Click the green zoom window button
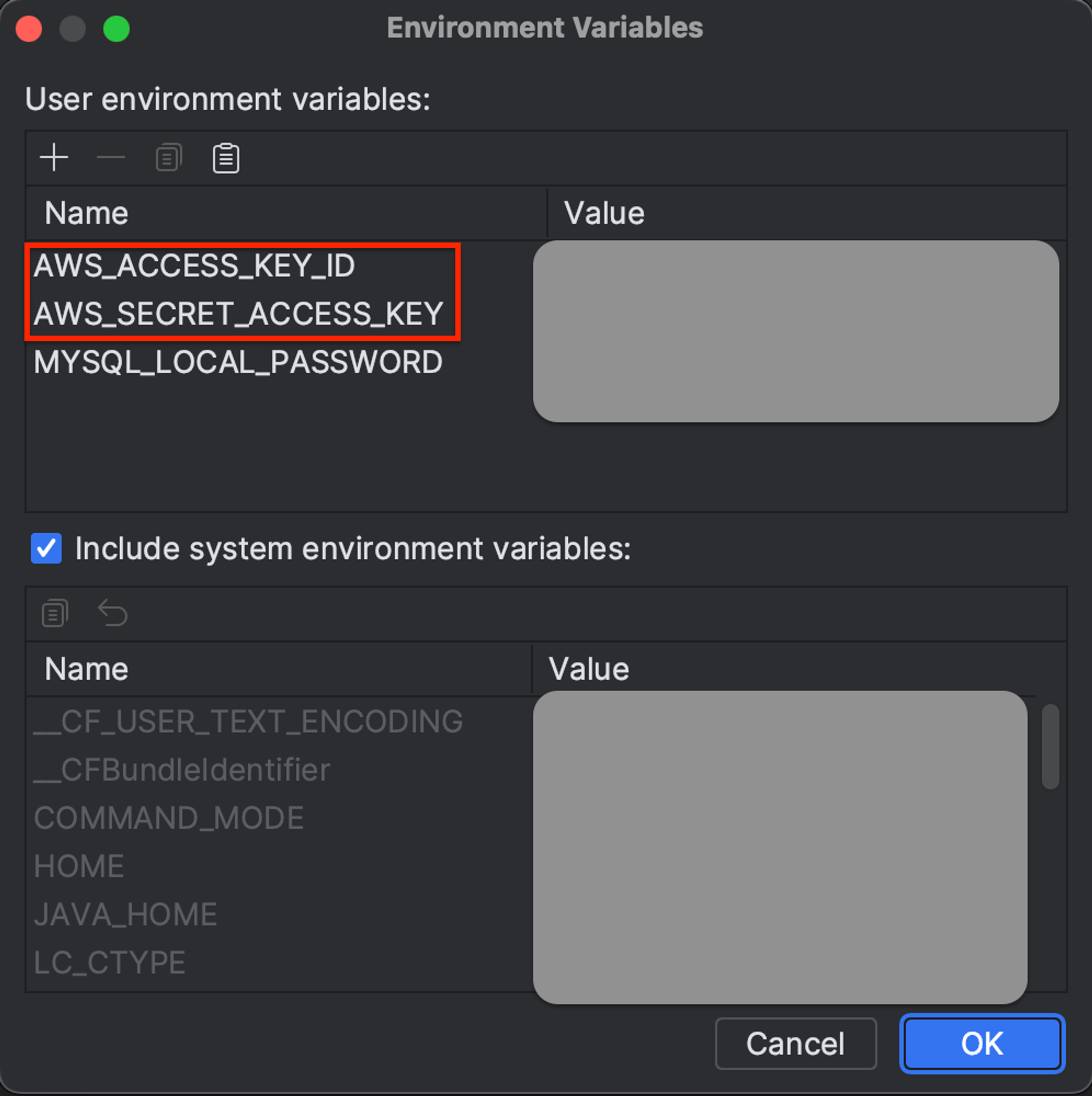 coord(116,29)
